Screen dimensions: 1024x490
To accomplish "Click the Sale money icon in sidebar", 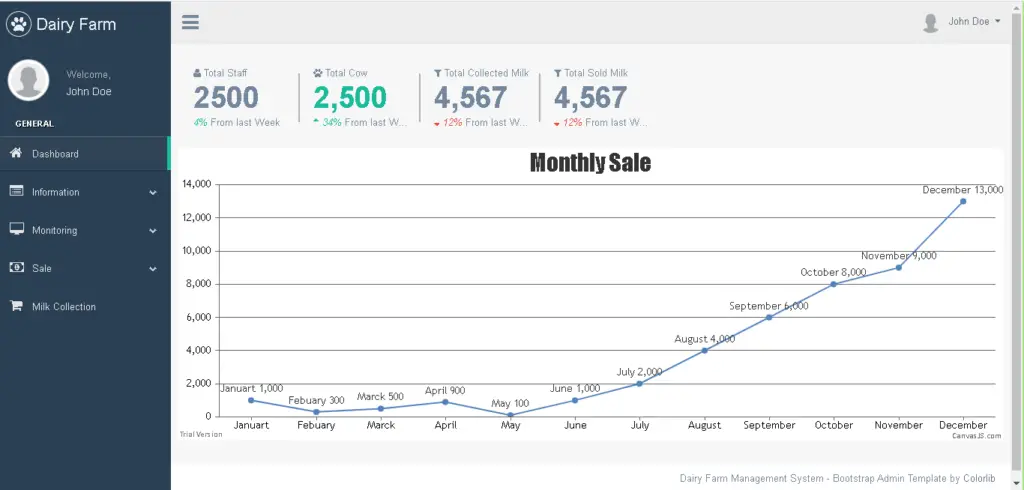I will click(16, 268).
